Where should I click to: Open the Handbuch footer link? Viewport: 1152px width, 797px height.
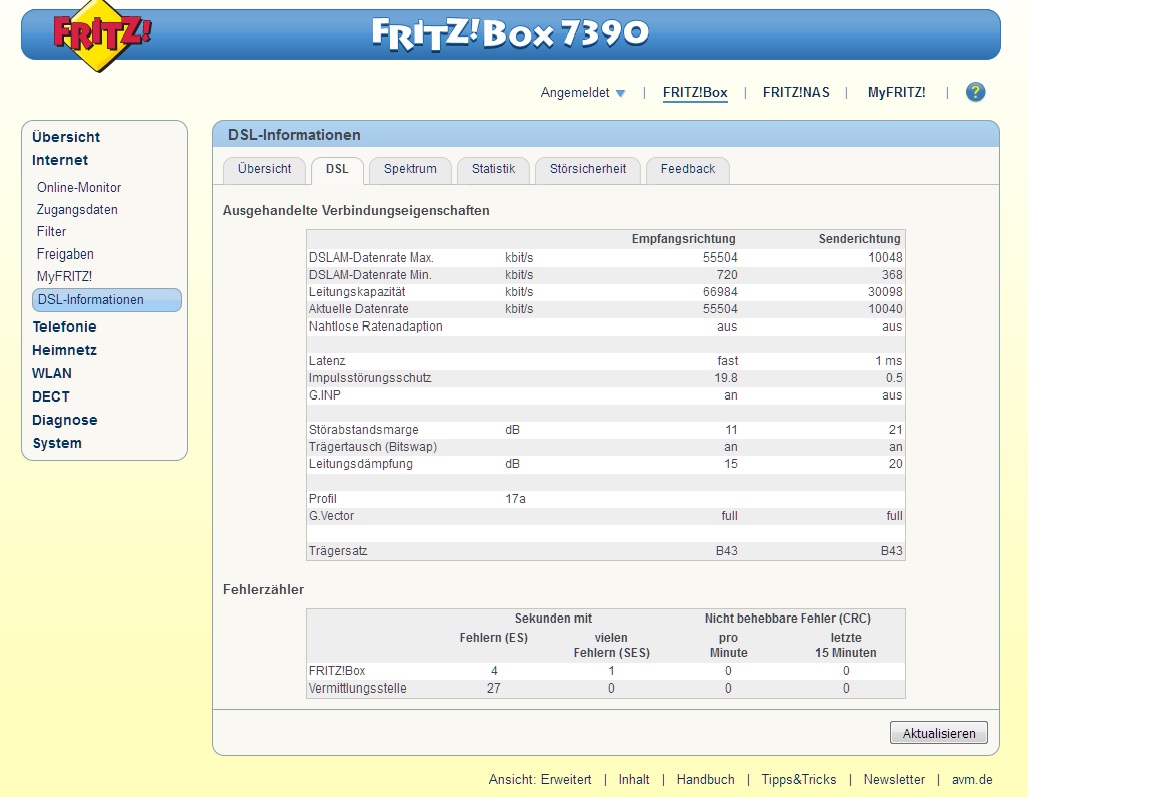(x=705, y=779)
